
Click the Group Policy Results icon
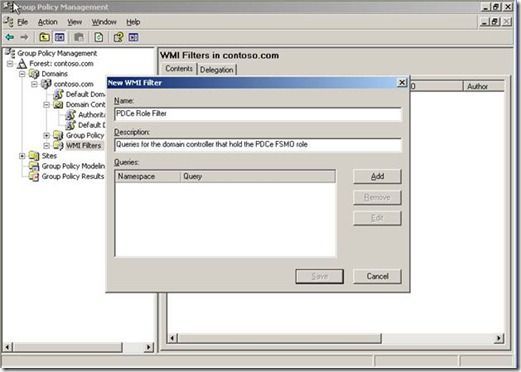[x=34, y=176]
